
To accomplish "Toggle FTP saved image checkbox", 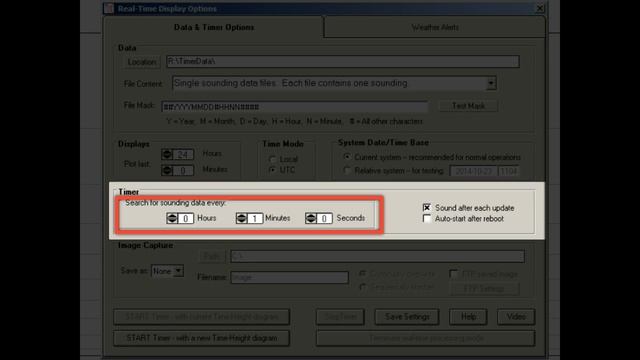I will pos(453,274).
